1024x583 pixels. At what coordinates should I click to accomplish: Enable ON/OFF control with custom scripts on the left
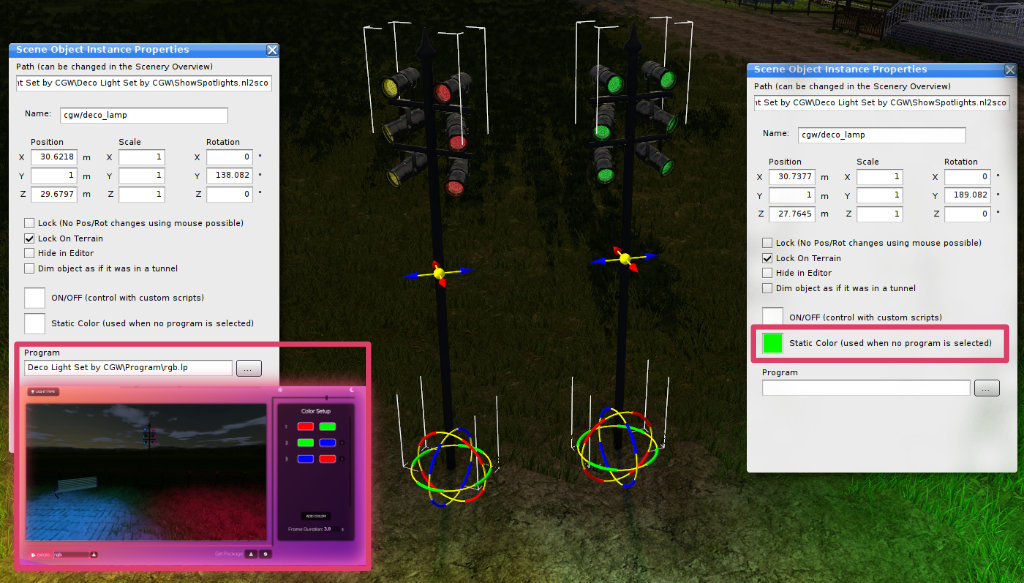click(34, 297)
